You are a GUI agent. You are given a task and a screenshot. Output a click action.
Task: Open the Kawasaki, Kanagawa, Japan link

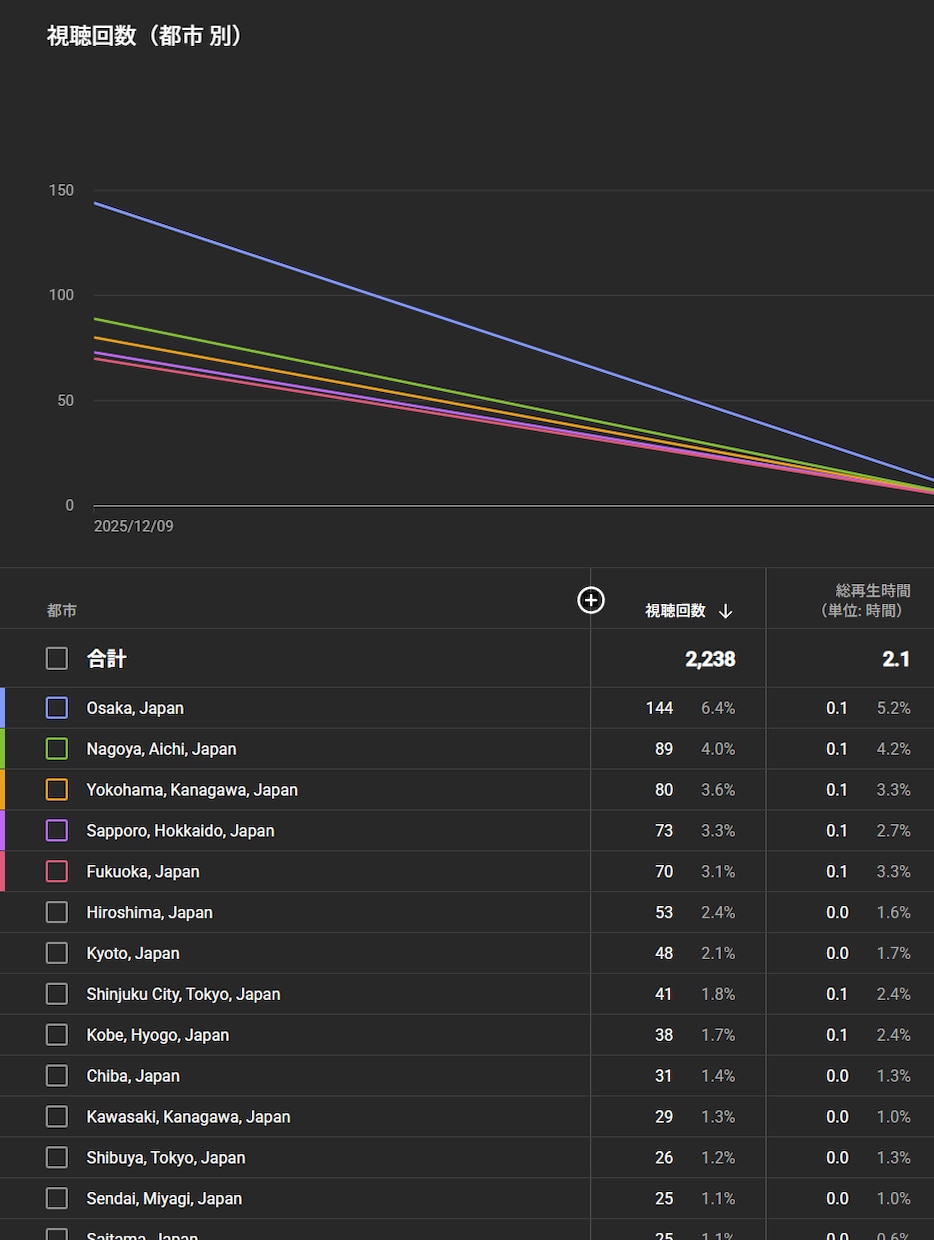click(x=188, y=1117)
